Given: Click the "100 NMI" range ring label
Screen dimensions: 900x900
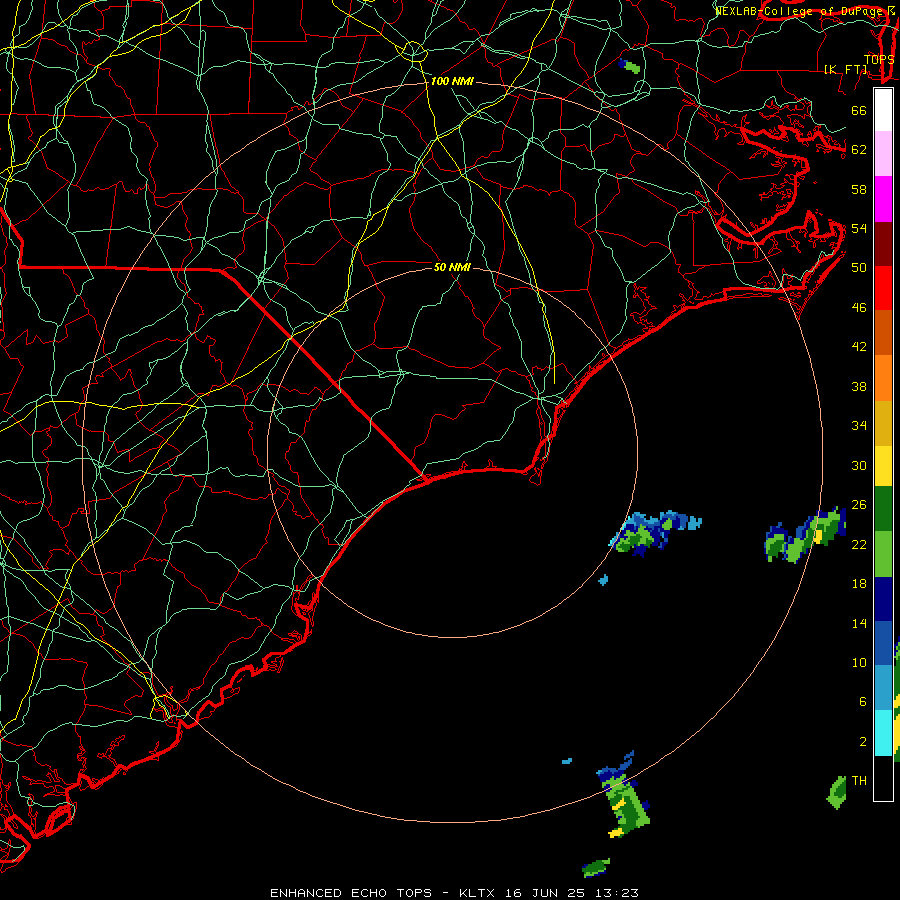Looking at the screenshot, I should click(452, 82).
